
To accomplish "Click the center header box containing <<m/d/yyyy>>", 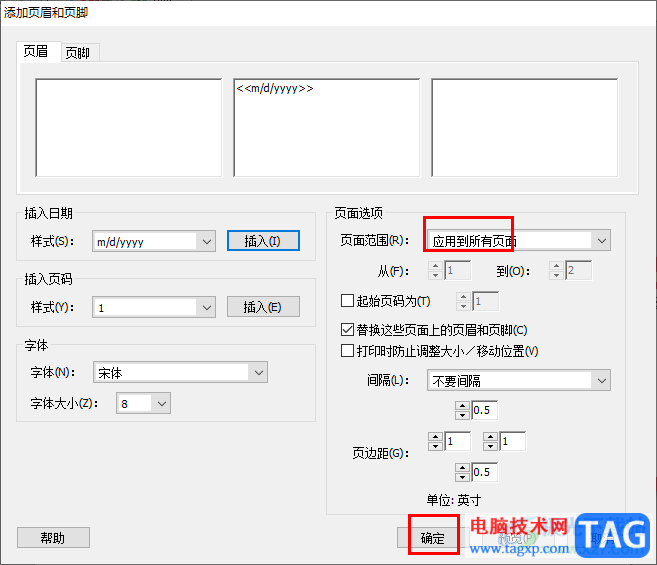I will 326,127.
